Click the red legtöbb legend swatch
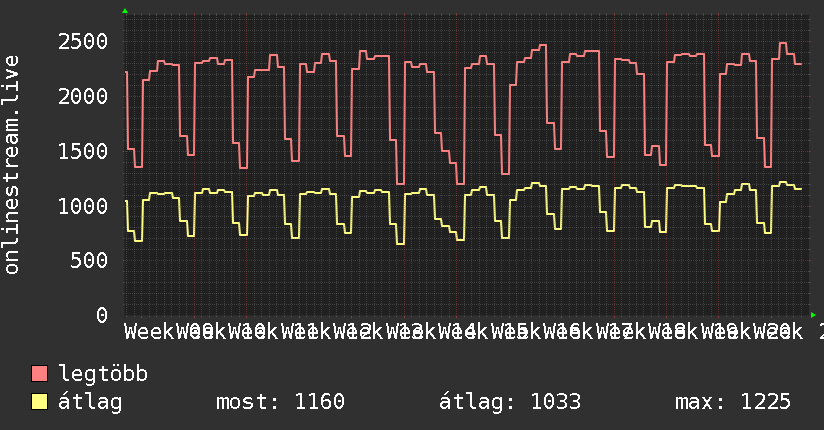 [39, 374]
